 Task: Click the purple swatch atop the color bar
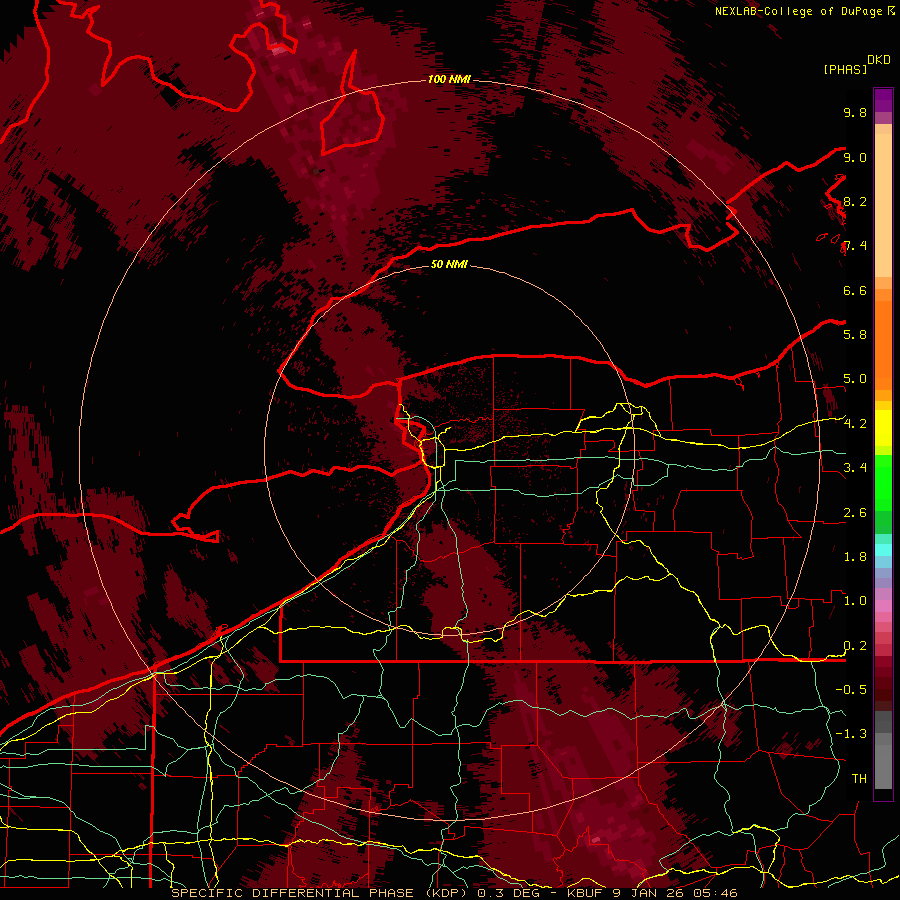click(883, 100)
